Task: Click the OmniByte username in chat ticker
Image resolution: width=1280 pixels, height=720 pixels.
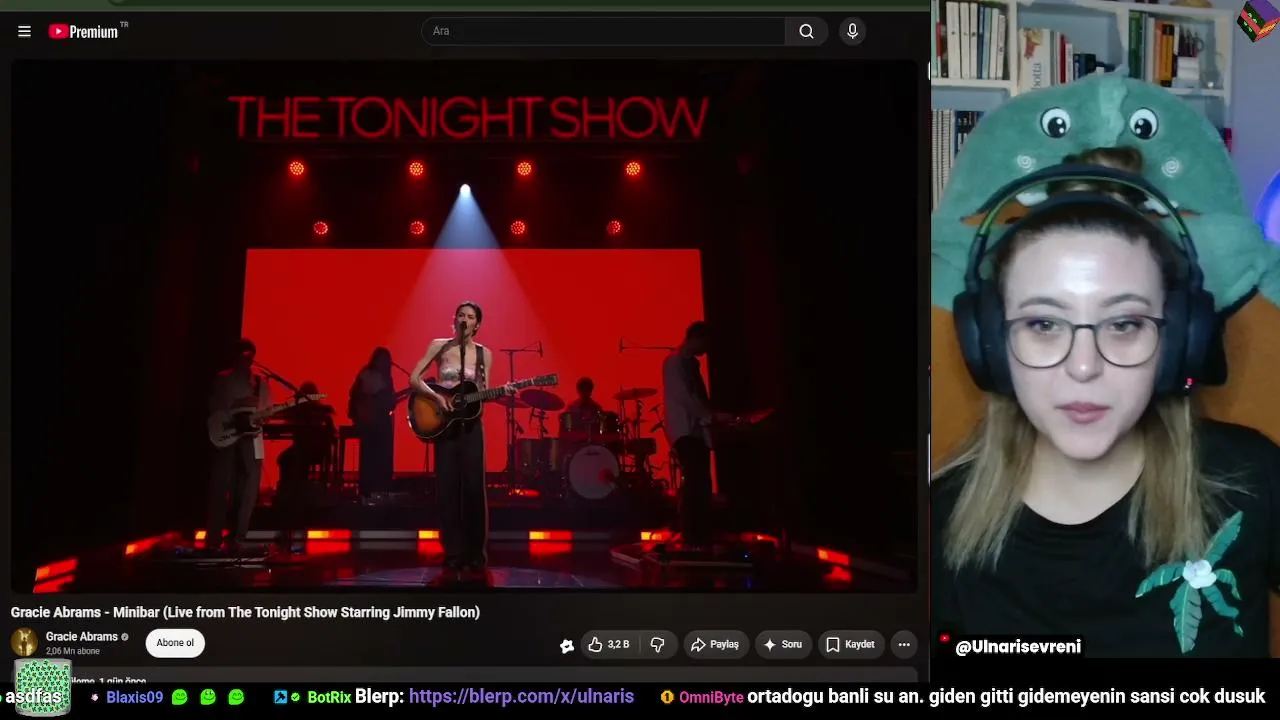Action: [711, 697]
